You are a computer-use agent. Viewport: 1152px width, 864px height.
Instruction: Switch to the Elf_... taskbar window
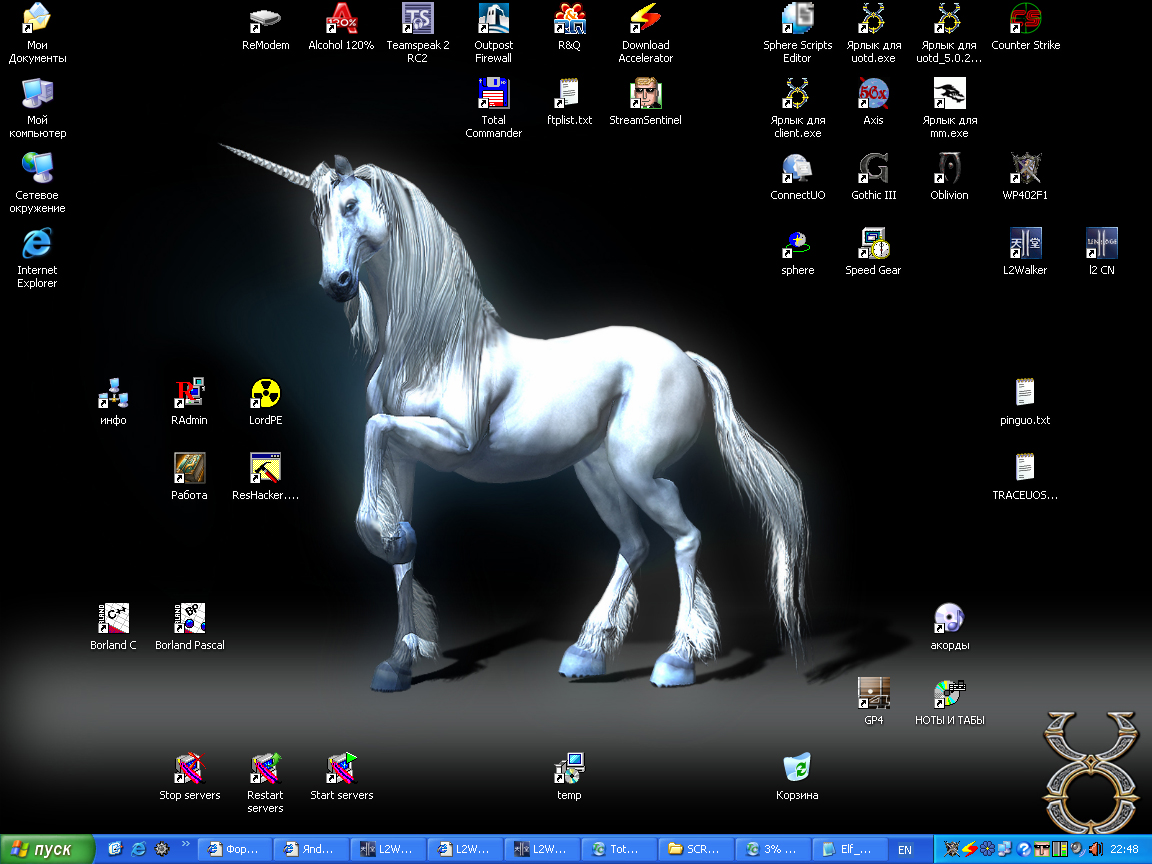tap(846, 849)
